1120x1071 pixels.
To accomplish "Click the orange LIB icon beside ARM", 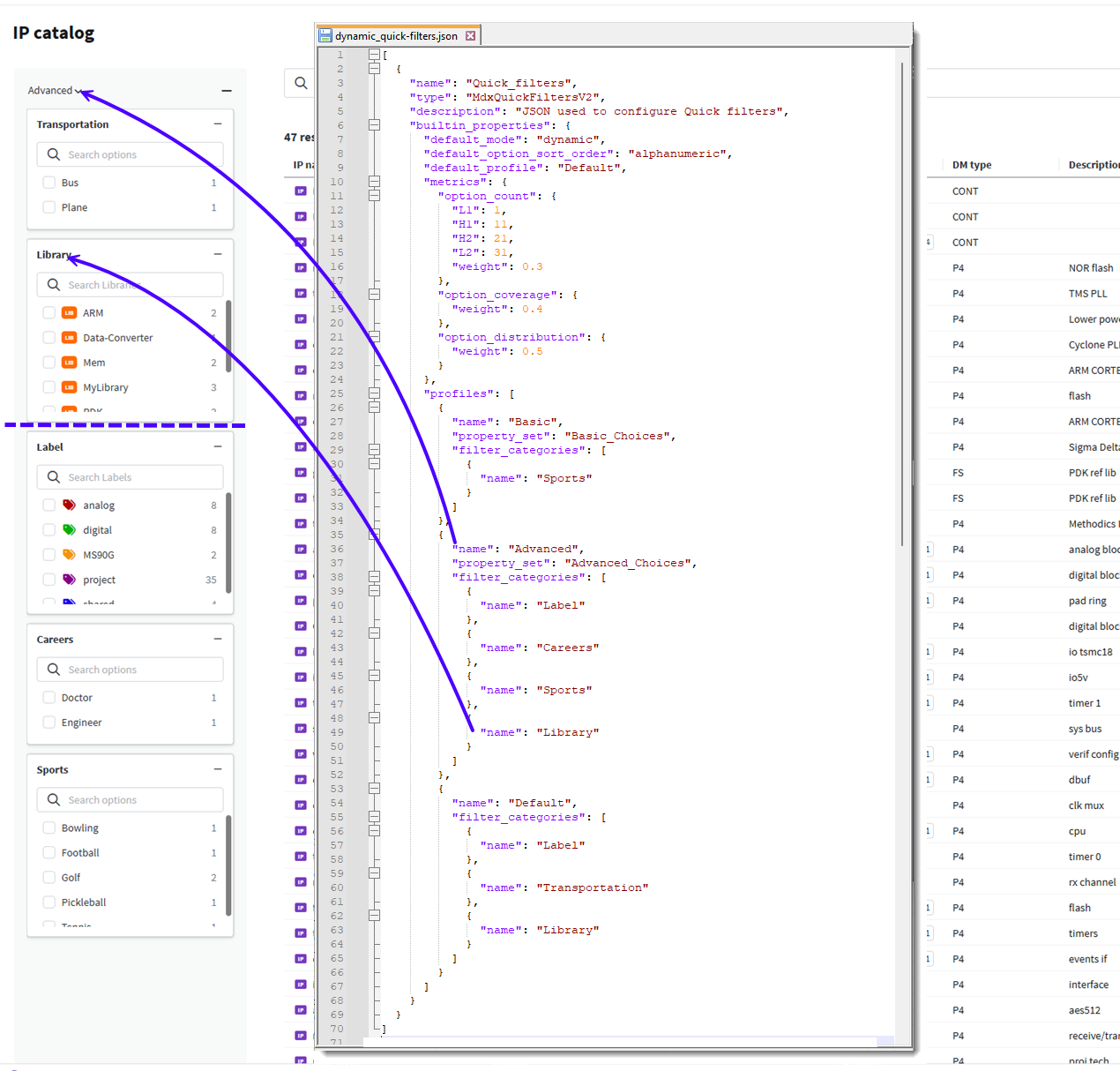I will [x=68, y=312].
